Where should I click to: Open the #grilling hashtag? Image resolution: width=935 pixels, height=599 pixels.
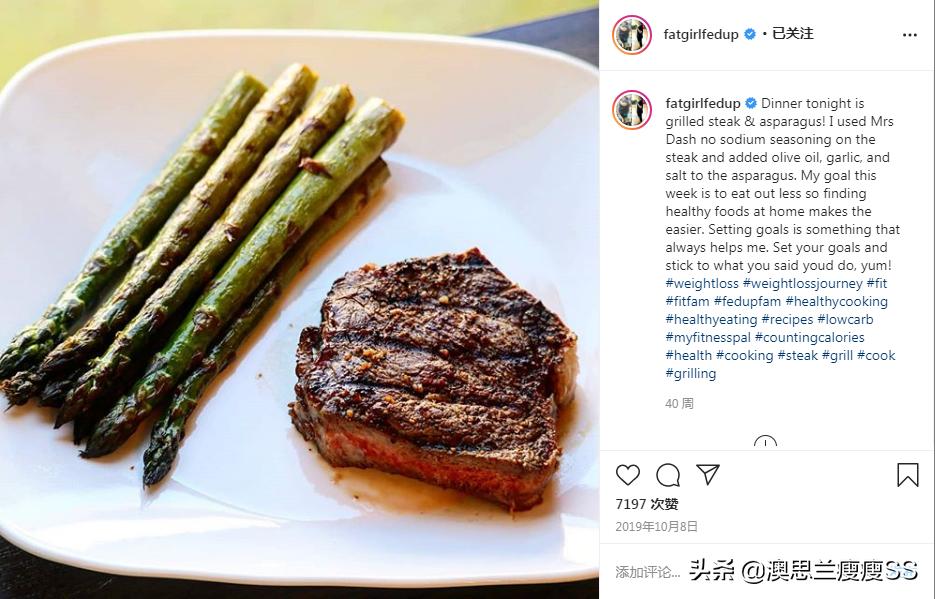691,374
